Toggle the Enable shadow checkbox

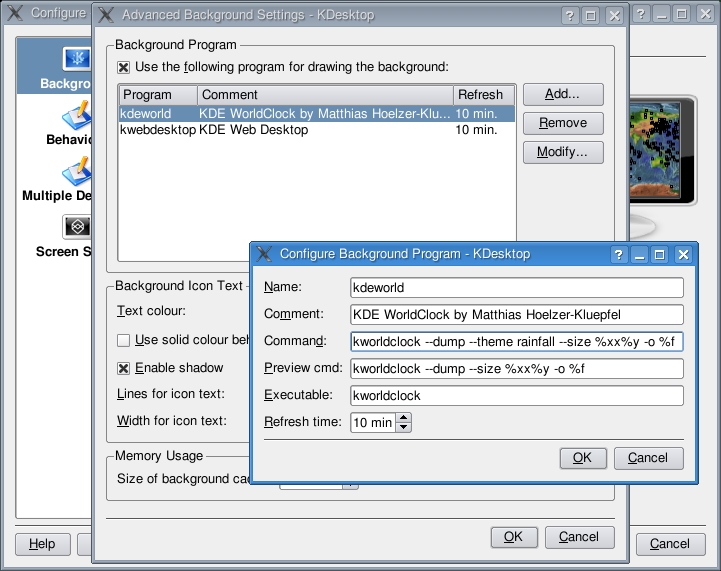pos(123,368)
